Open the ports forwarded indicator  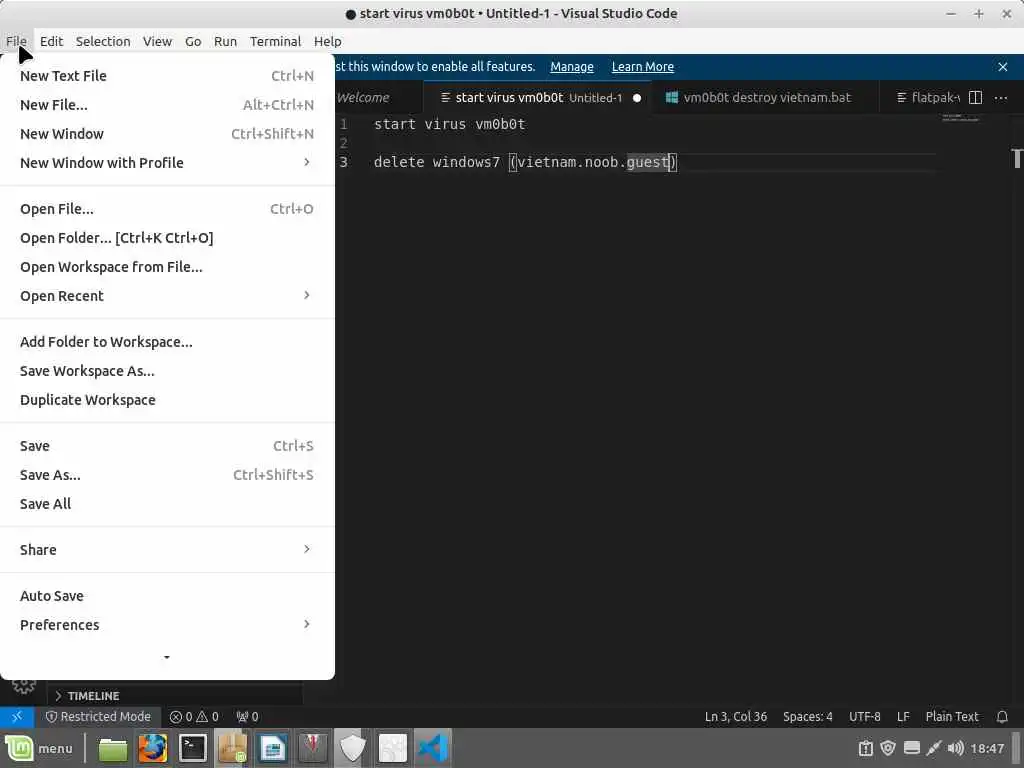coord(247,716)
